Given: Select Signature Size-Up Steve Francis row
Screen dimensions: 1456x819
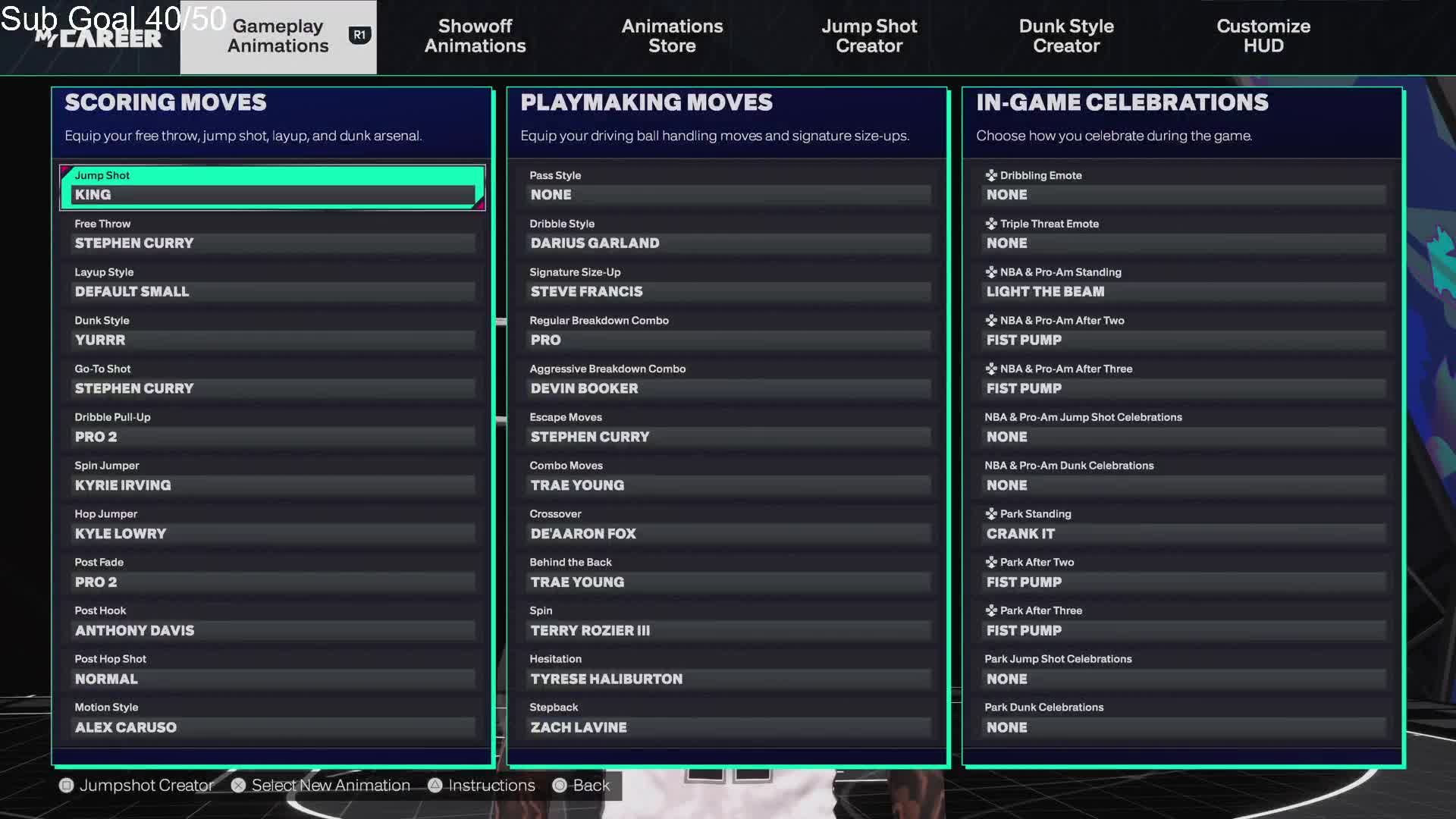Looking at the screenshot, I should pos(728,284).
